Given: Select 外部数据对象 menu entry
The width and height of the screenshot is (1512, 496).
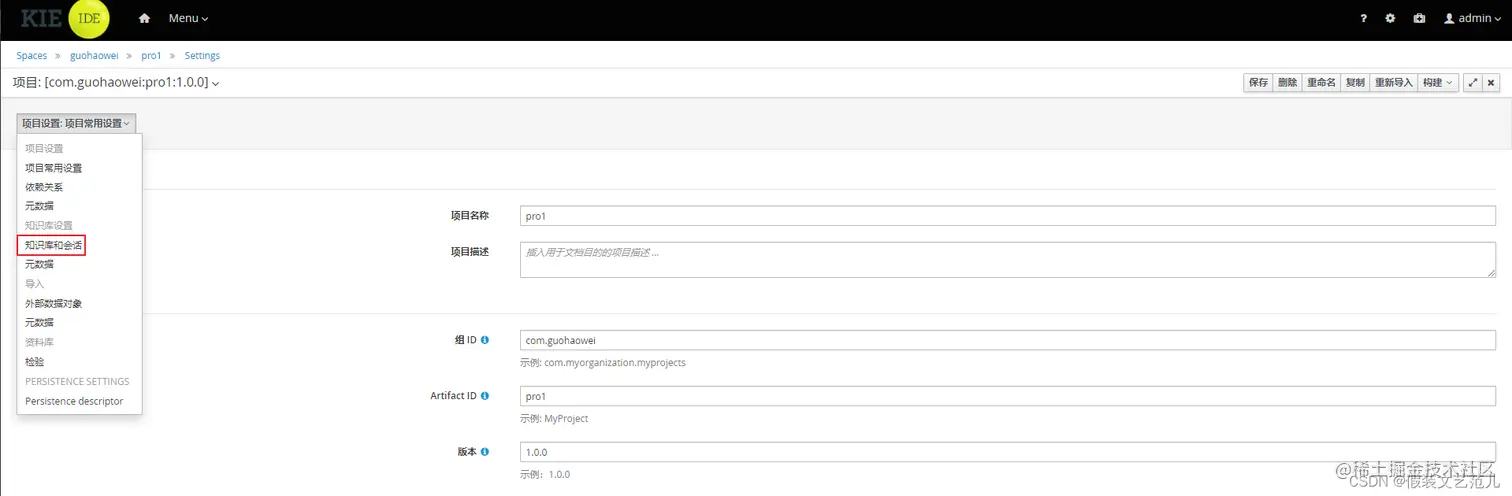Looking at the screenshot, I should point(53,303).
